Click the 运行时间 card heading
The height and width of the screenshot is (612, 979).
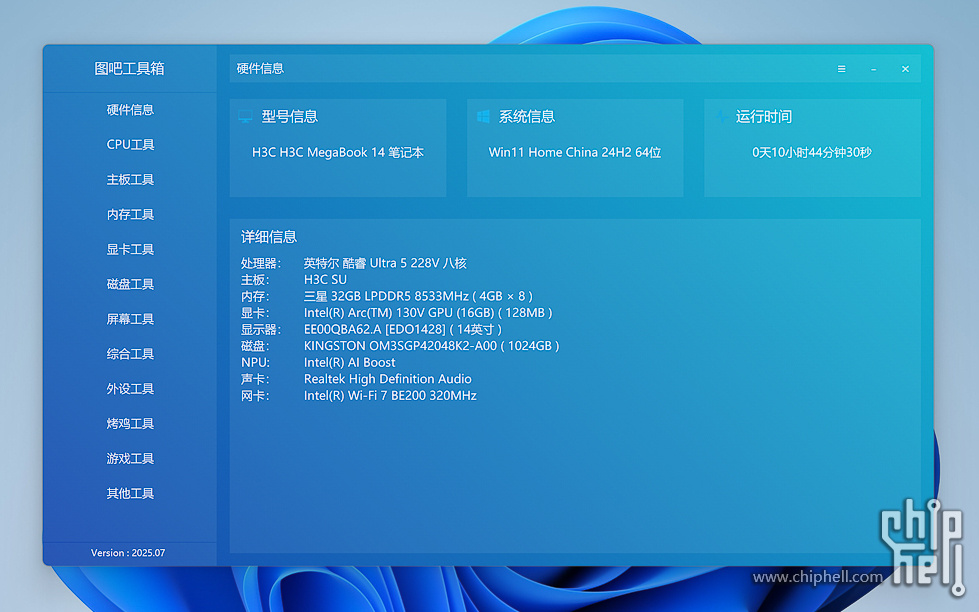(x=764, y=117)
